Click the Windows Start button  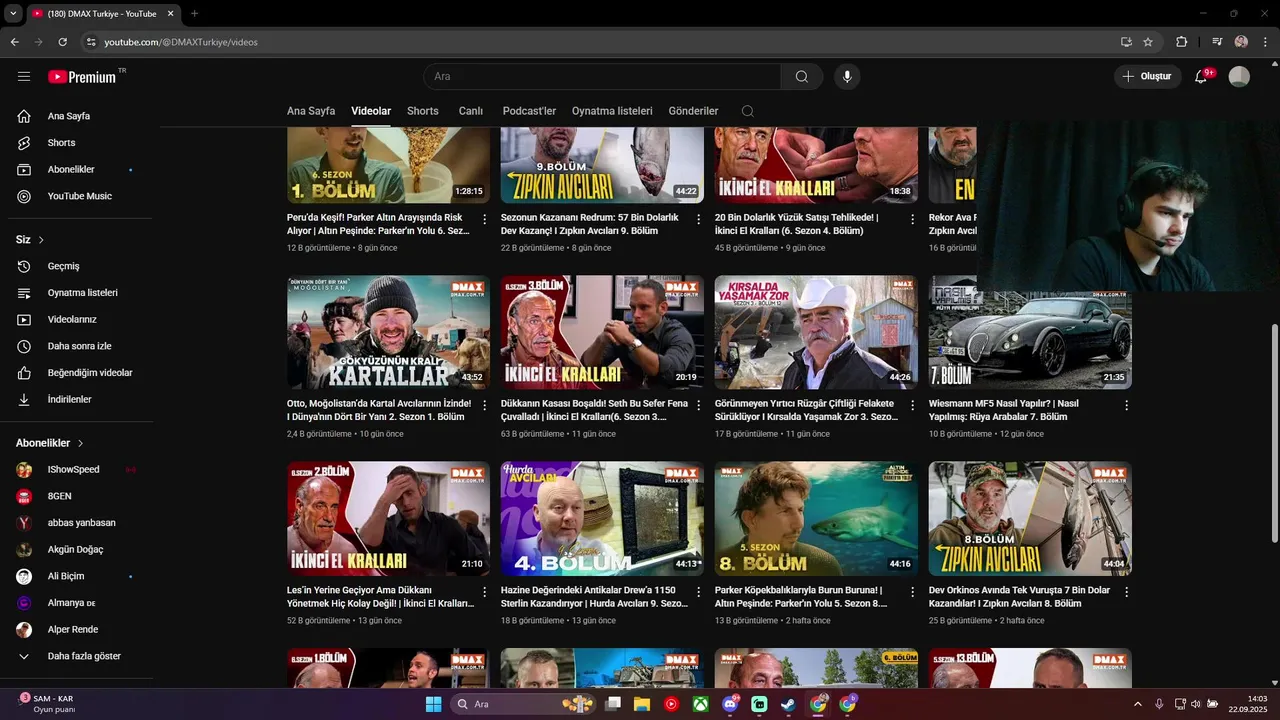coord(433,704)
